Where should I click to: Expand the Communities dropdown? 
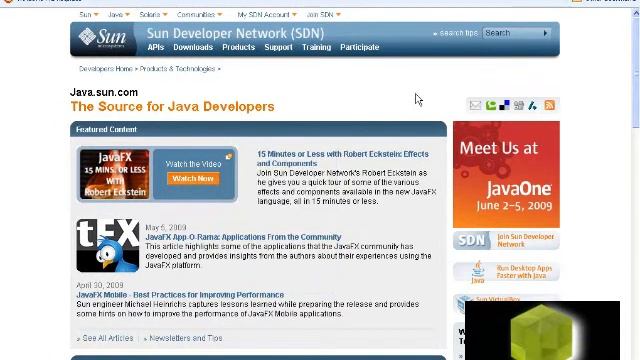coord(200,15)
